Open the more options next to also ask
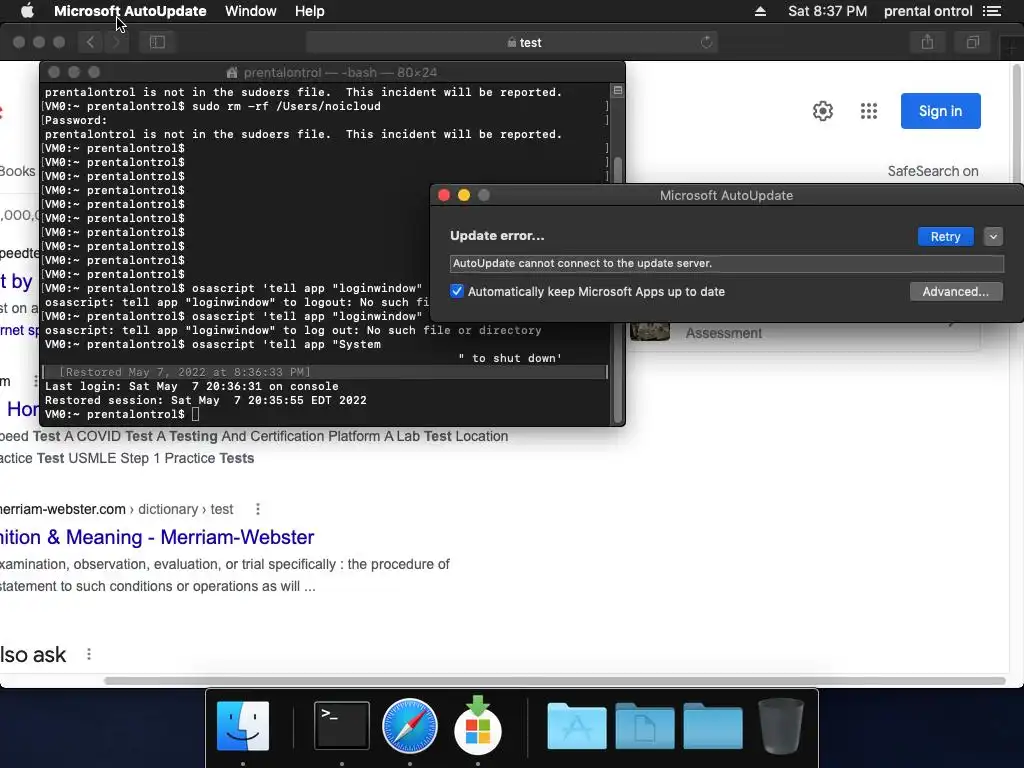Screen dimensions: 1024x768 (89, 654)
